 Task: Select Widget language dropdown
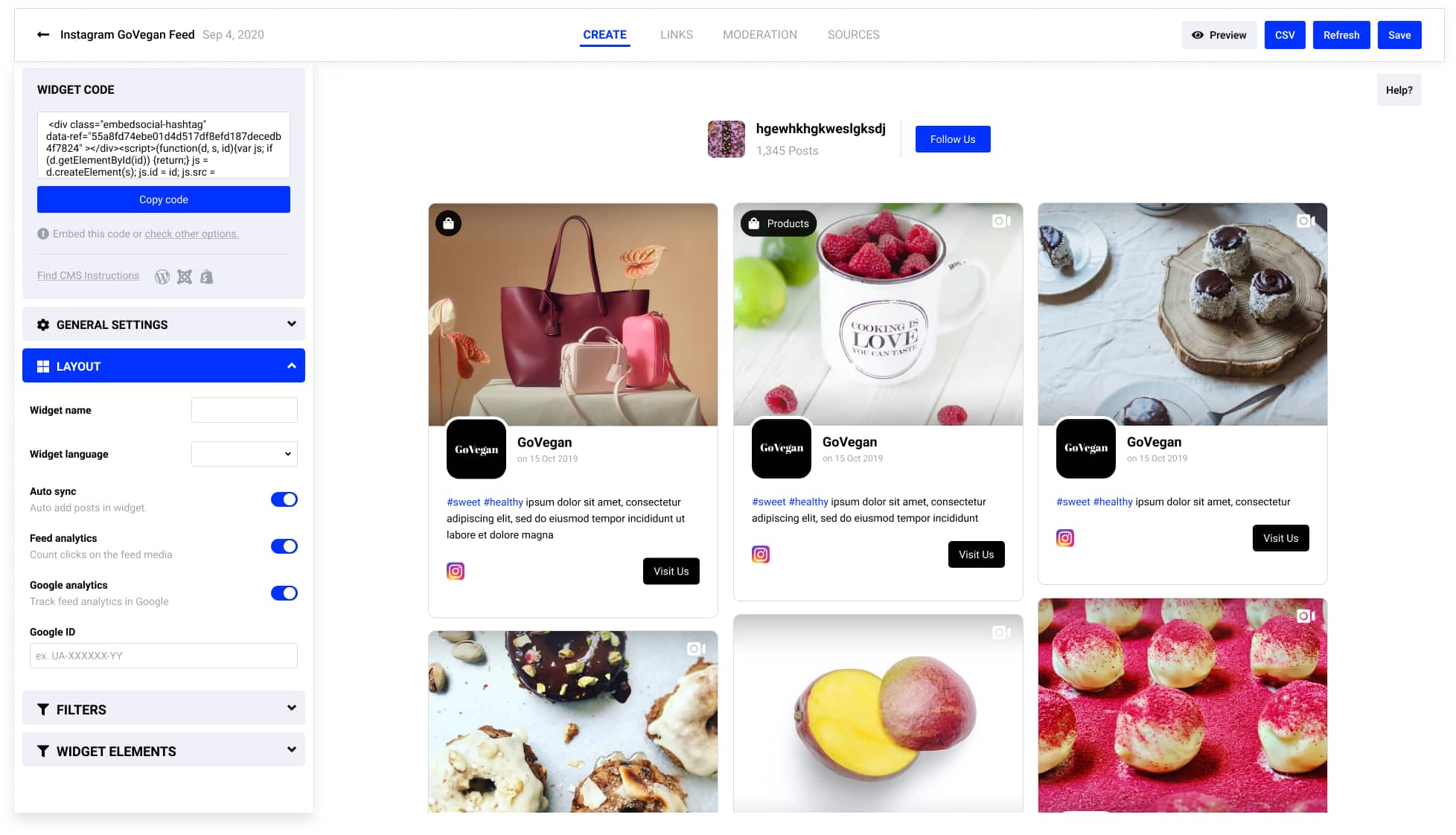pos(243,453)
